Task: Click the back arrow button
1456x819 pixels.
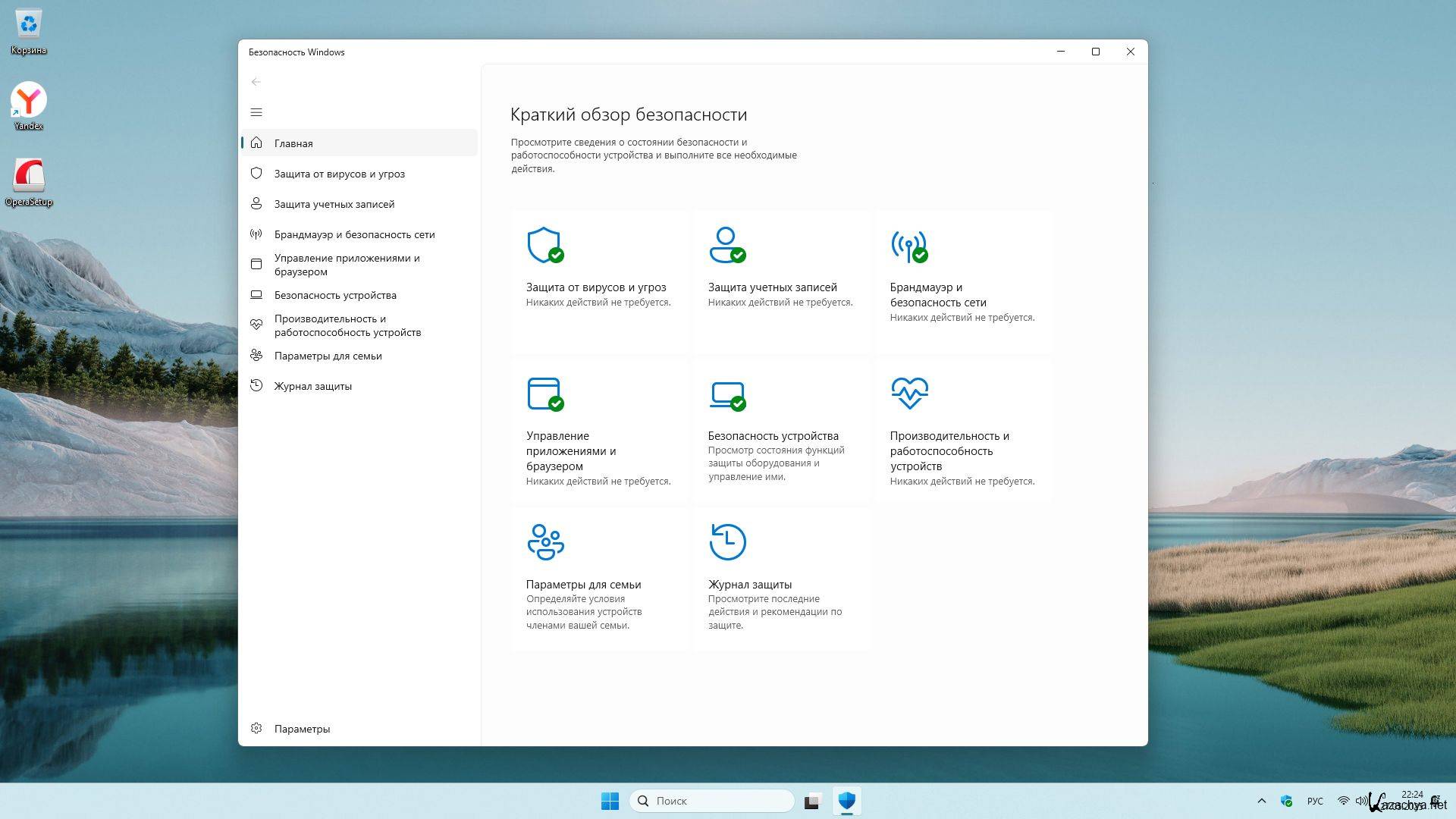Action: tap(256, 82)
